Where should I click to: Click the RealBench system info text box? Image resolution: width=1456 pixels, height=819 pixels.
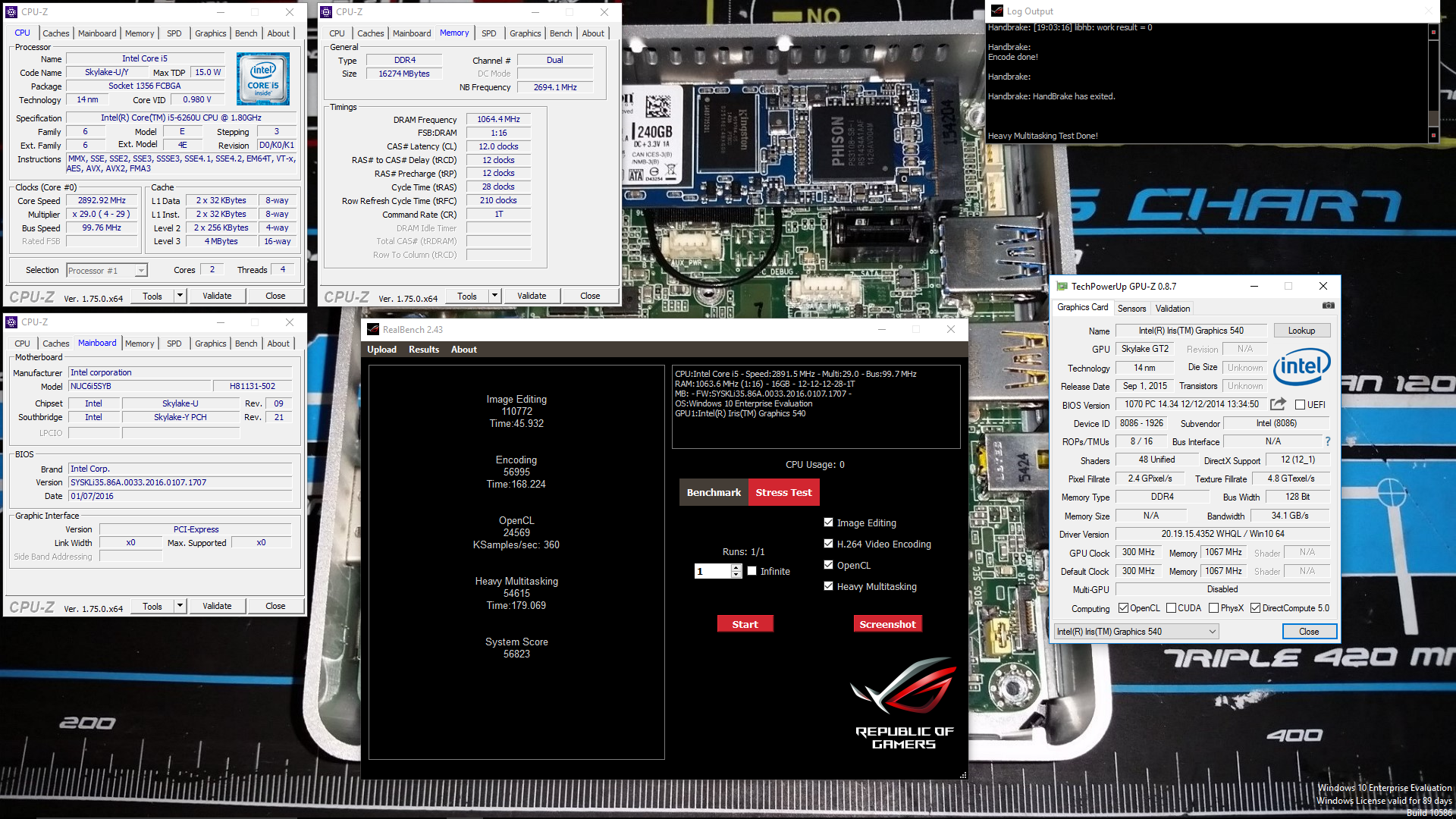click(x=816, y=407)
